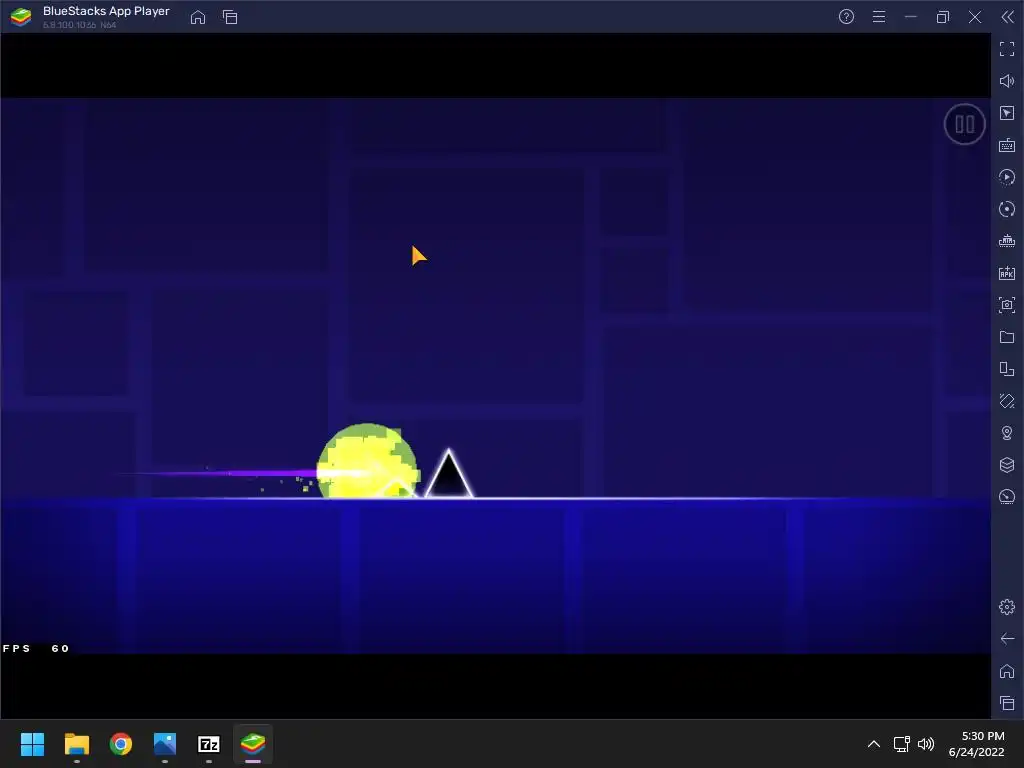Click the yellow player ball in the game

point(367,461)
